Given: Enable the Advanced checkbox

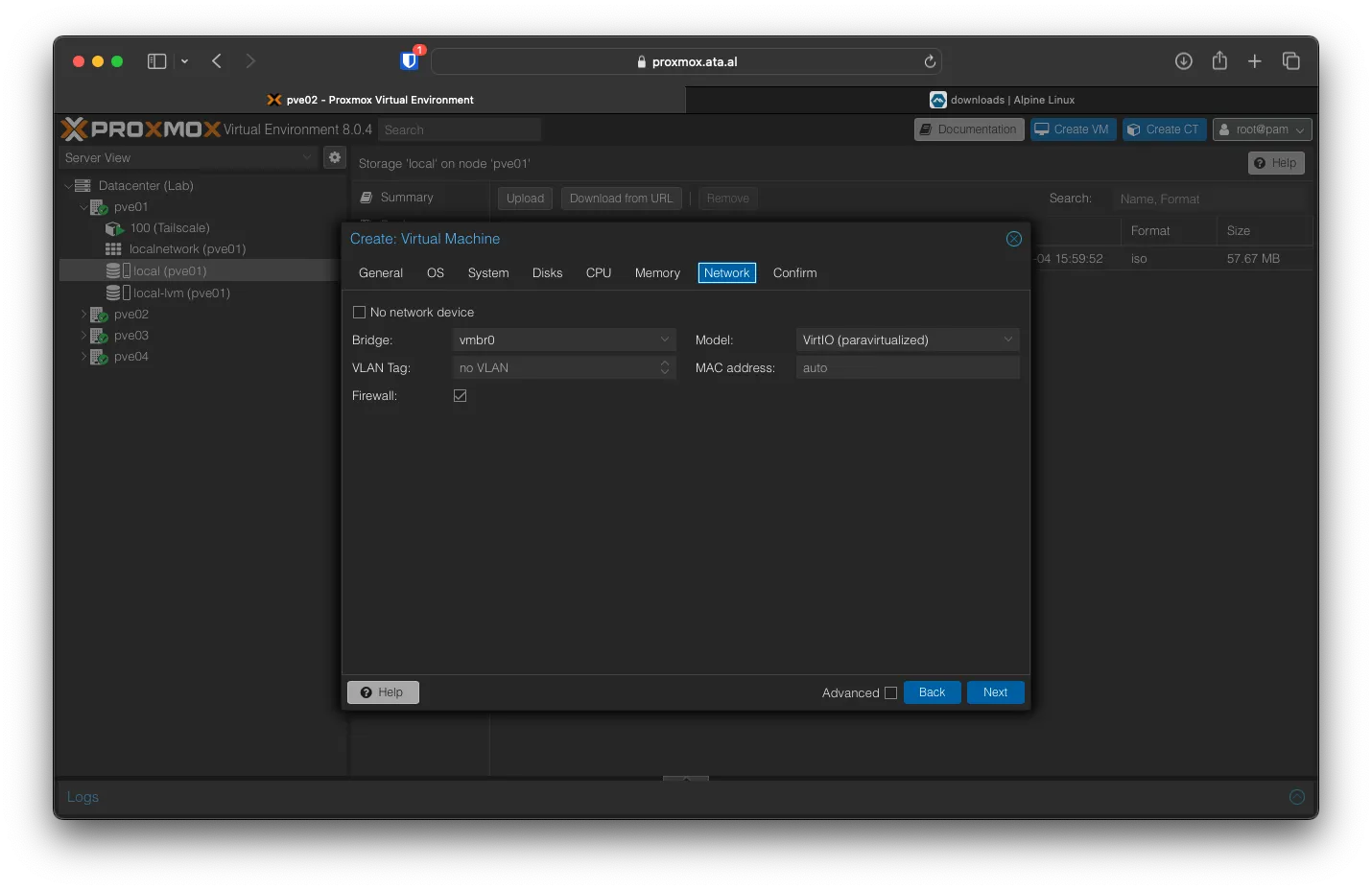Looking at the screenshot, I should coord(890,692).
